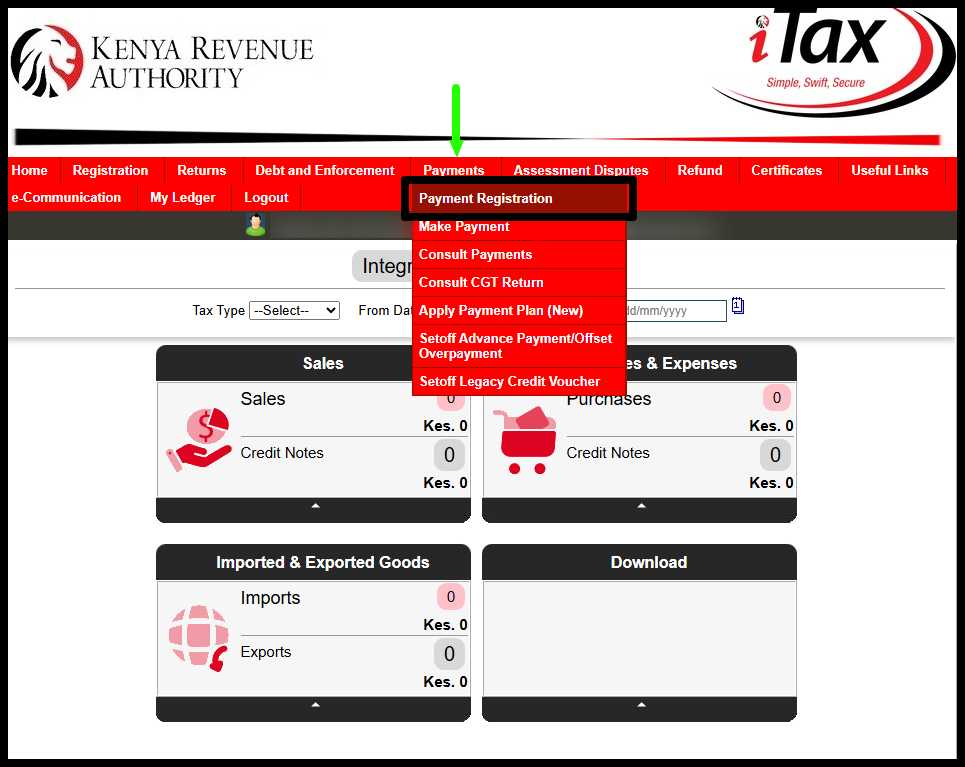Choose Apply Payment Plan (New)
The image size is (965, 767).
519,310
